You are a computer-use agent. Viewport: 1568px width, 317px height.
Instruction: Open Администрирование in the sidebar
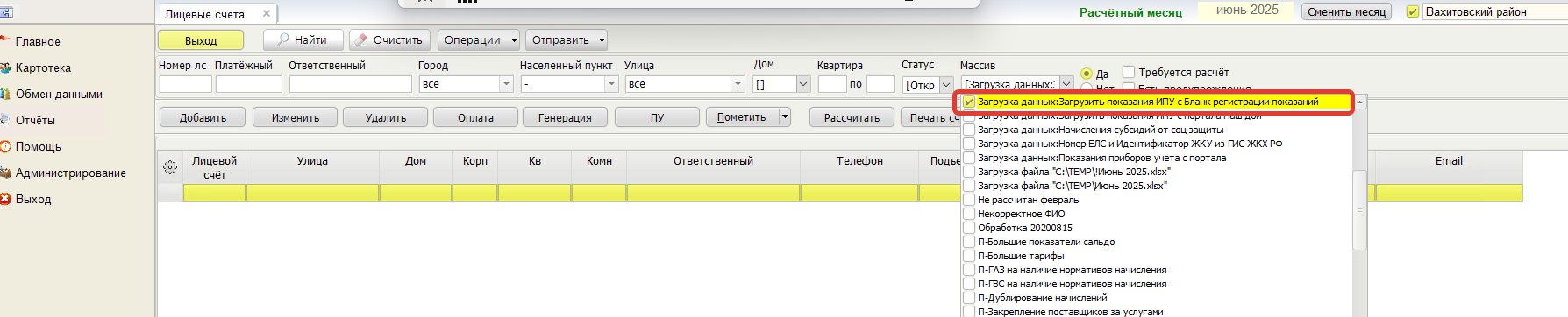(70, 173)
